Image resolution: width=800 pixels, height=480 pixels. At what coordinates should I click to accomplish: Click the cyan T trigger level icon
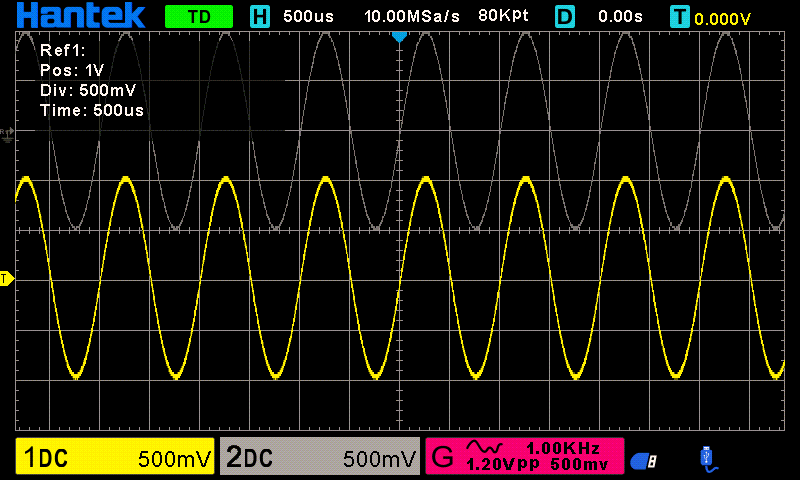point(681,16)
